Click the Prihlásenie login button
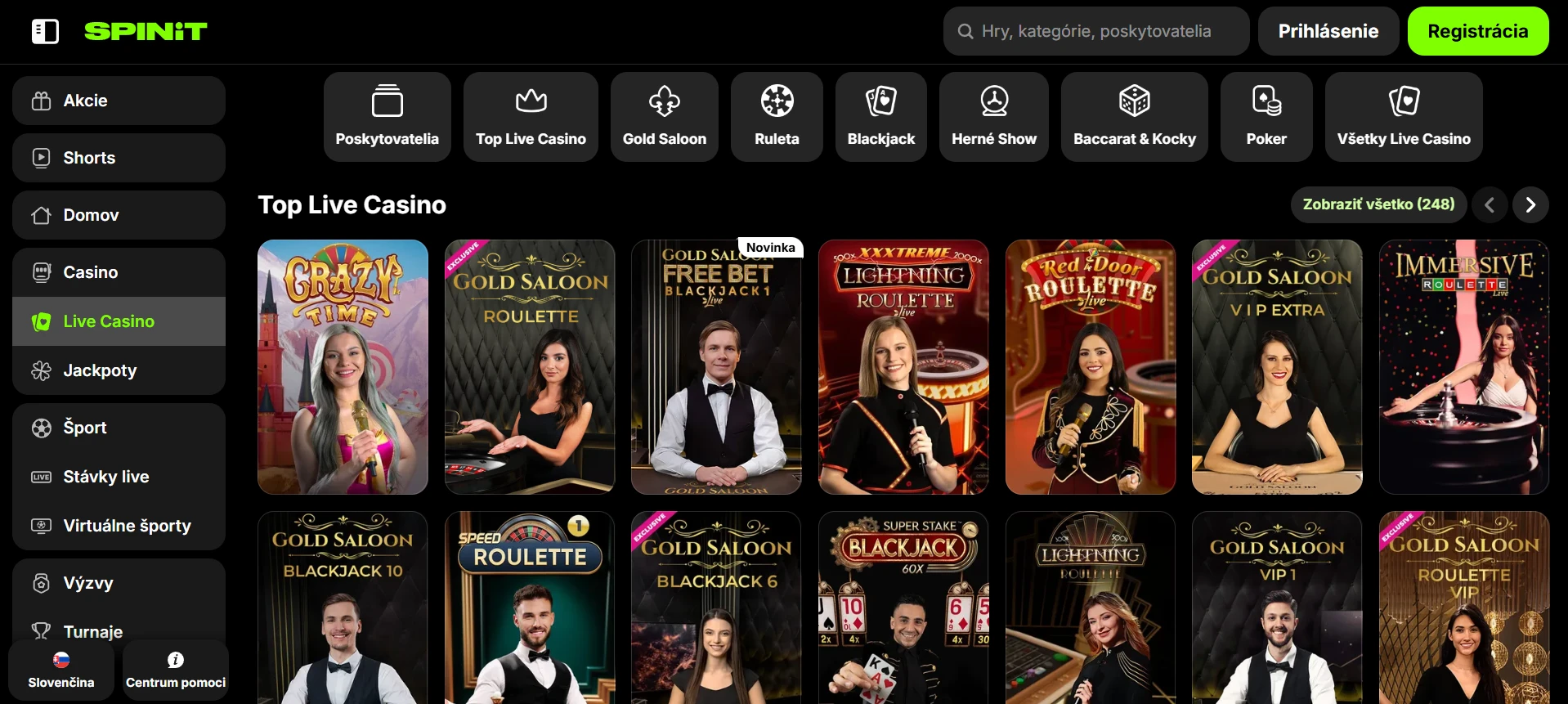Screen dimensions: 1568x704 tap(1328, 31)
